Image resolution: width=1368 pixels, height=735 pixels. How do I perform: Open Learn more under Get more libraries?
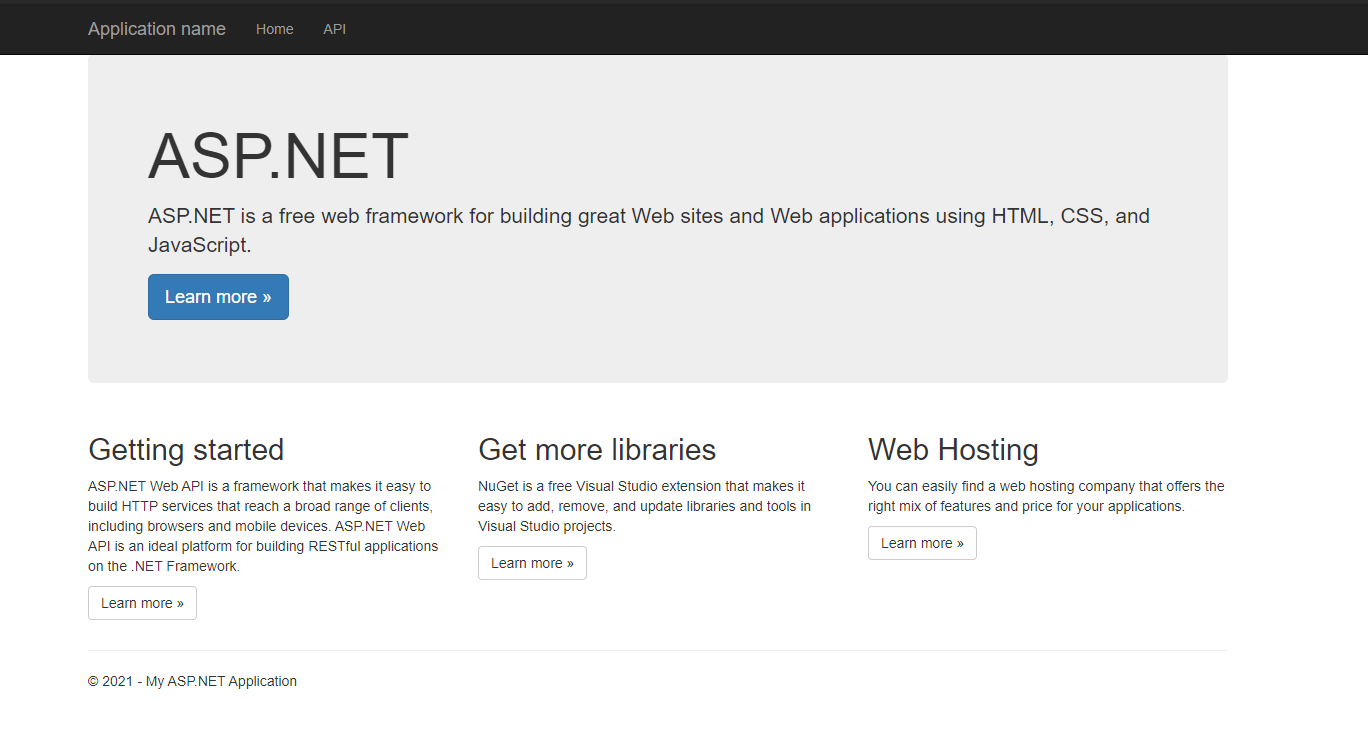(532, 563)
